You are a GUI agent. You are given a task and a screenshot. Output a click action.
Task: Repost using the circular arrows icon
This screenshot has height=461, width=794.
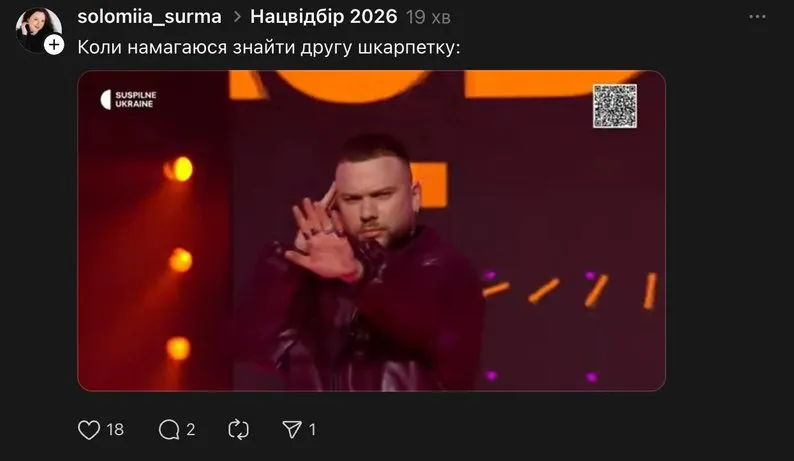pos(238,430)
